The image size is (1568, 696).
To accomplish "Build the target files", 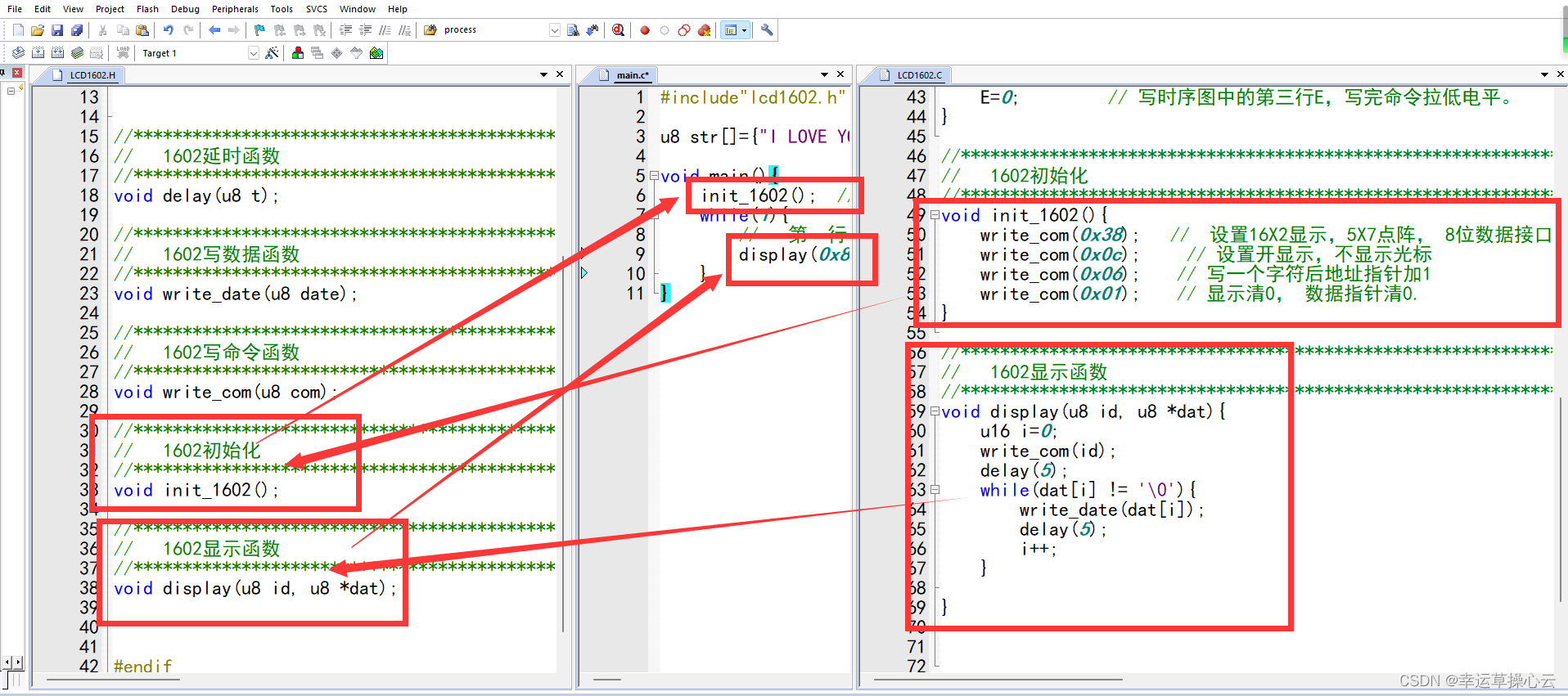I will [x=38, y=53].
